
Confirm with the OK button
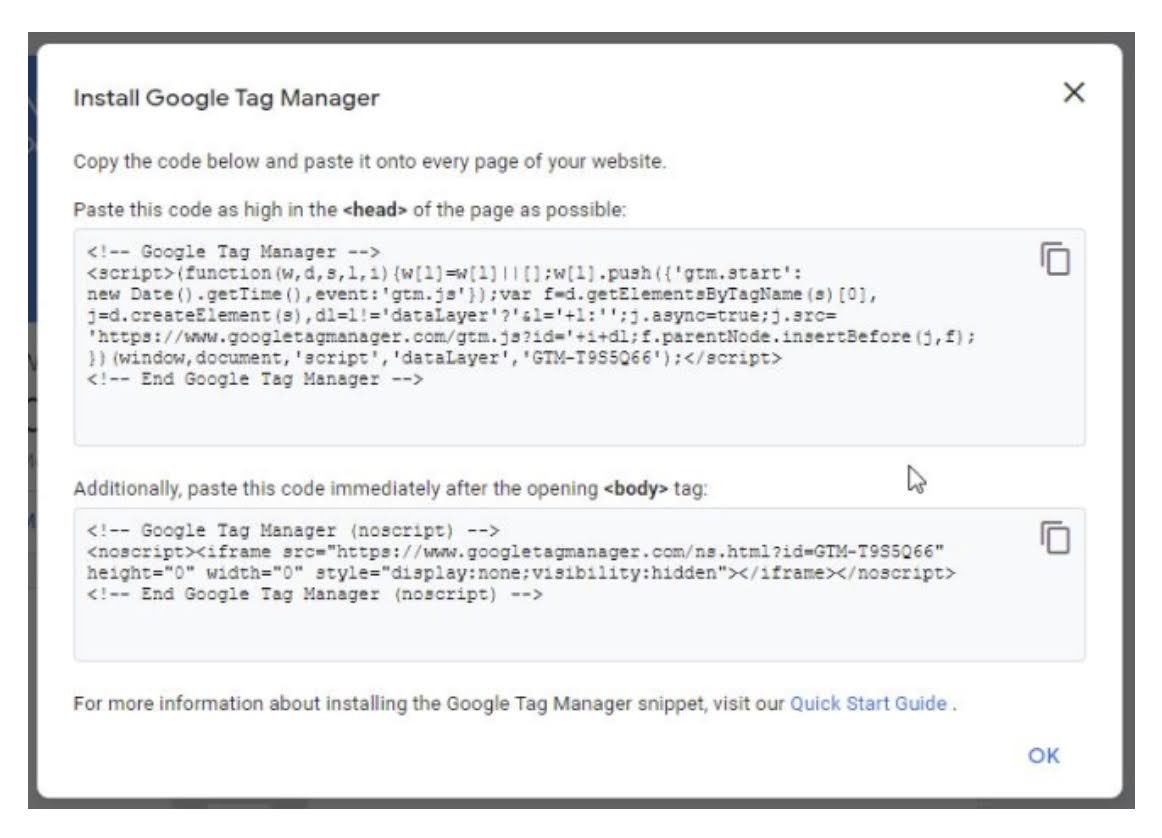tap(1043, 756)
